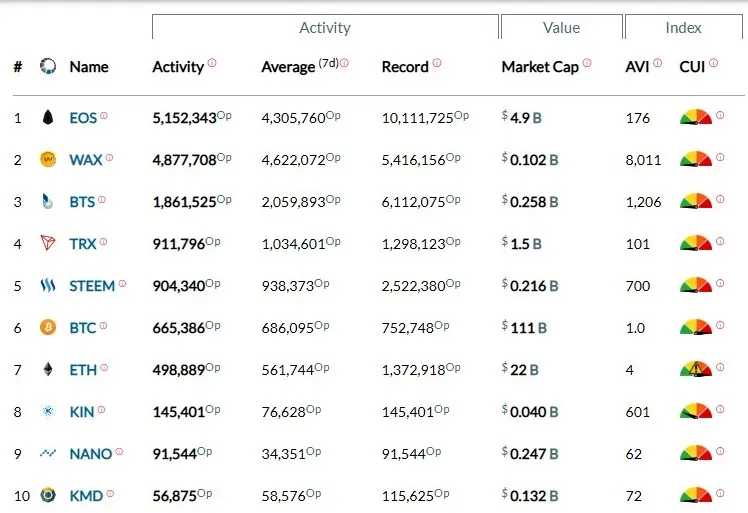The width and height of the screenshot is (748, 513).
Task: Sort by the Activity column header
Action: pyautogui.click(x=178, y=67)
